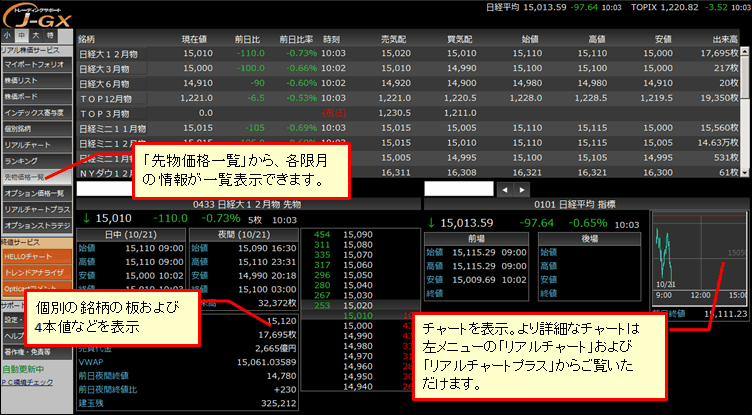Open 著作権・免責等 page

tap(36, 352)
